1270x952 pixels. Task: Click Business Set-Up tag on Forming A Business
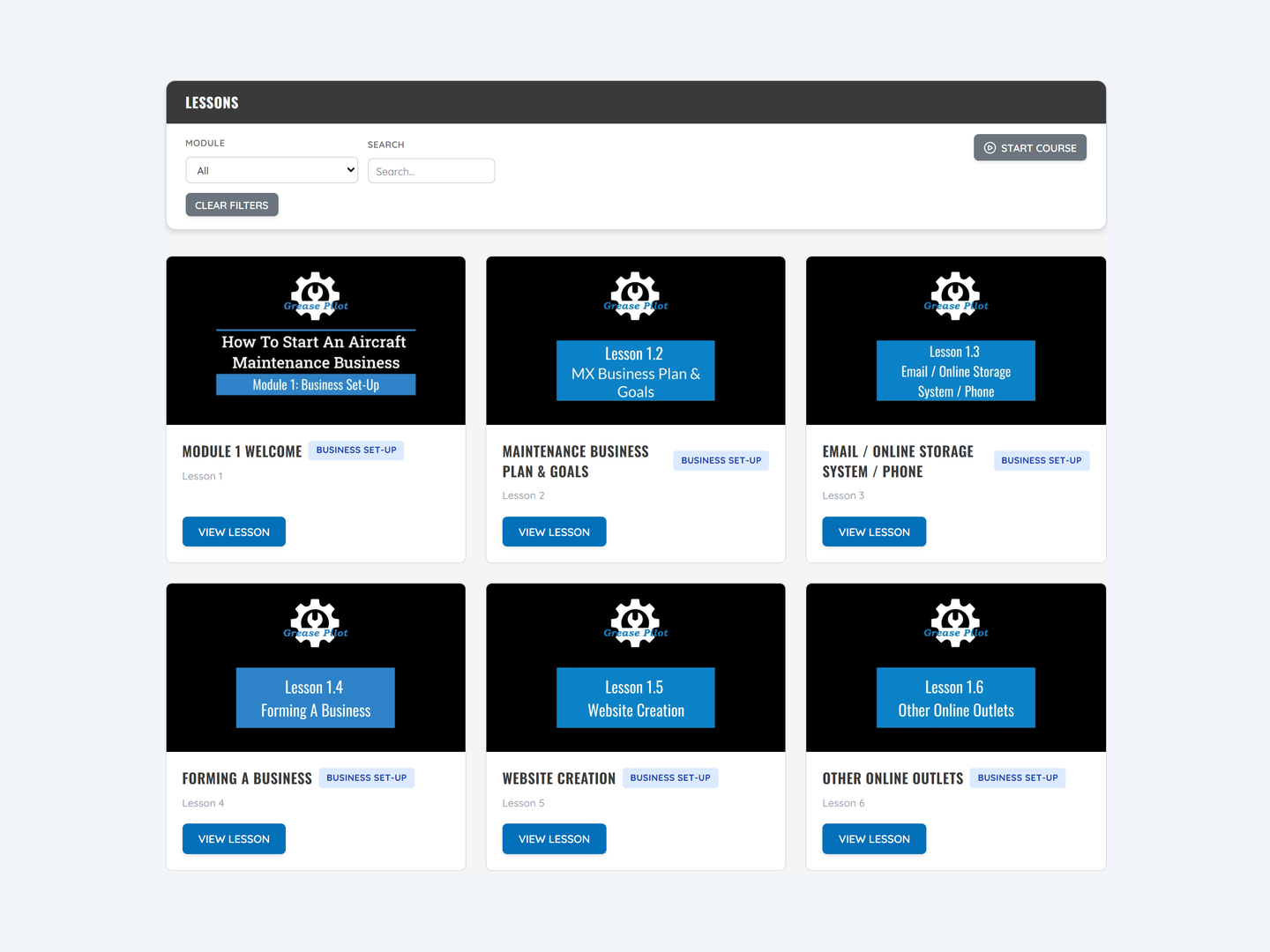[367, 777]
